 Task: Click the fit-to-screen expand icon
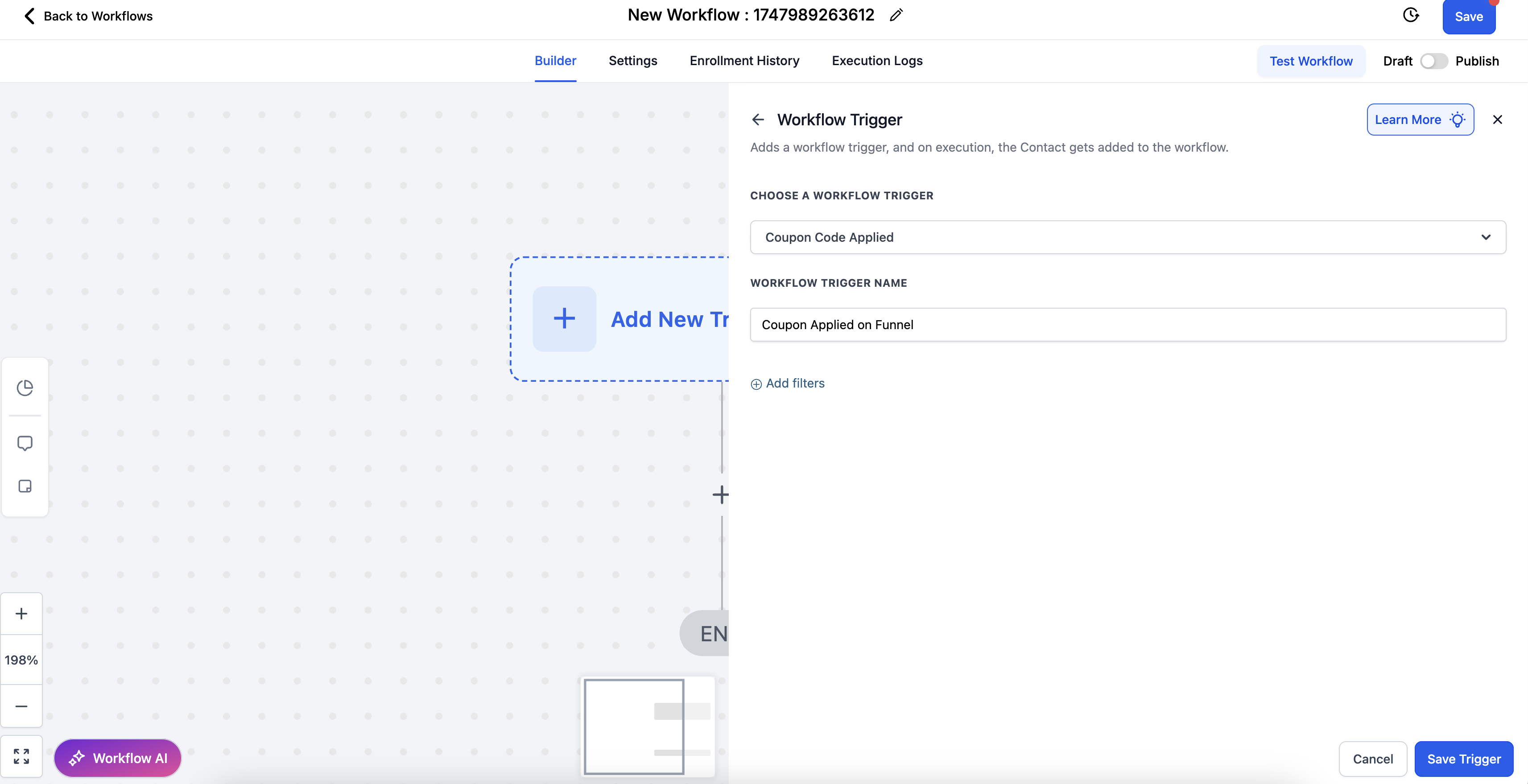pos(21,756)
